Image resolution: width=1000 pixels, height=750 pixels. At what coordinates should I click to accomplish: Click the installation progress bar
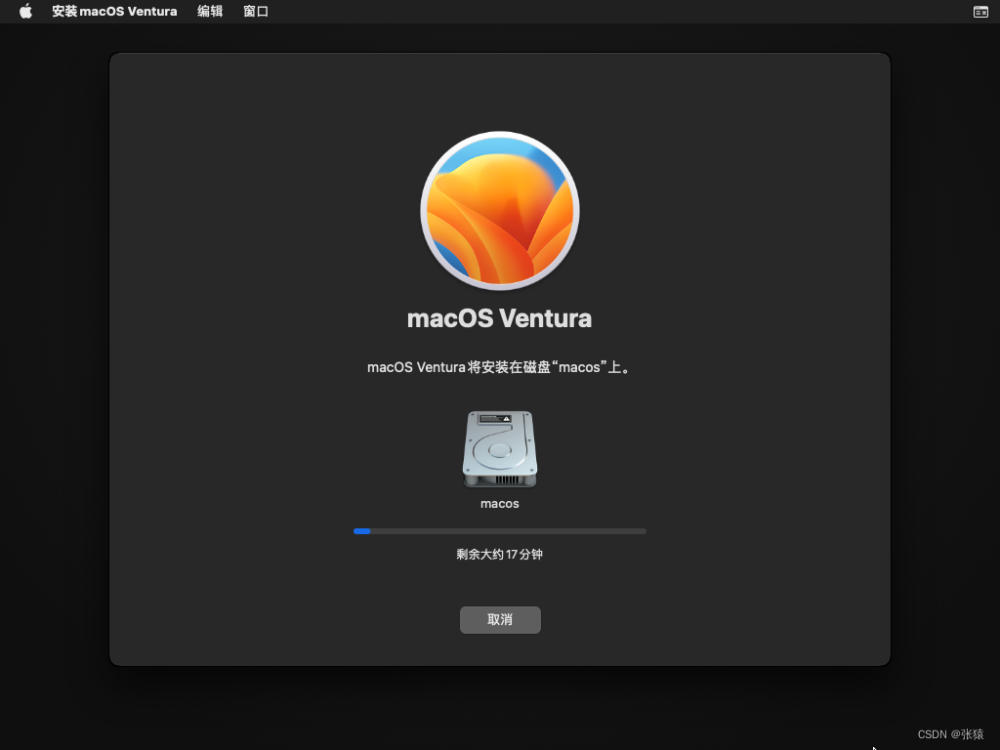pyautogui.click(x=500, y=531)
